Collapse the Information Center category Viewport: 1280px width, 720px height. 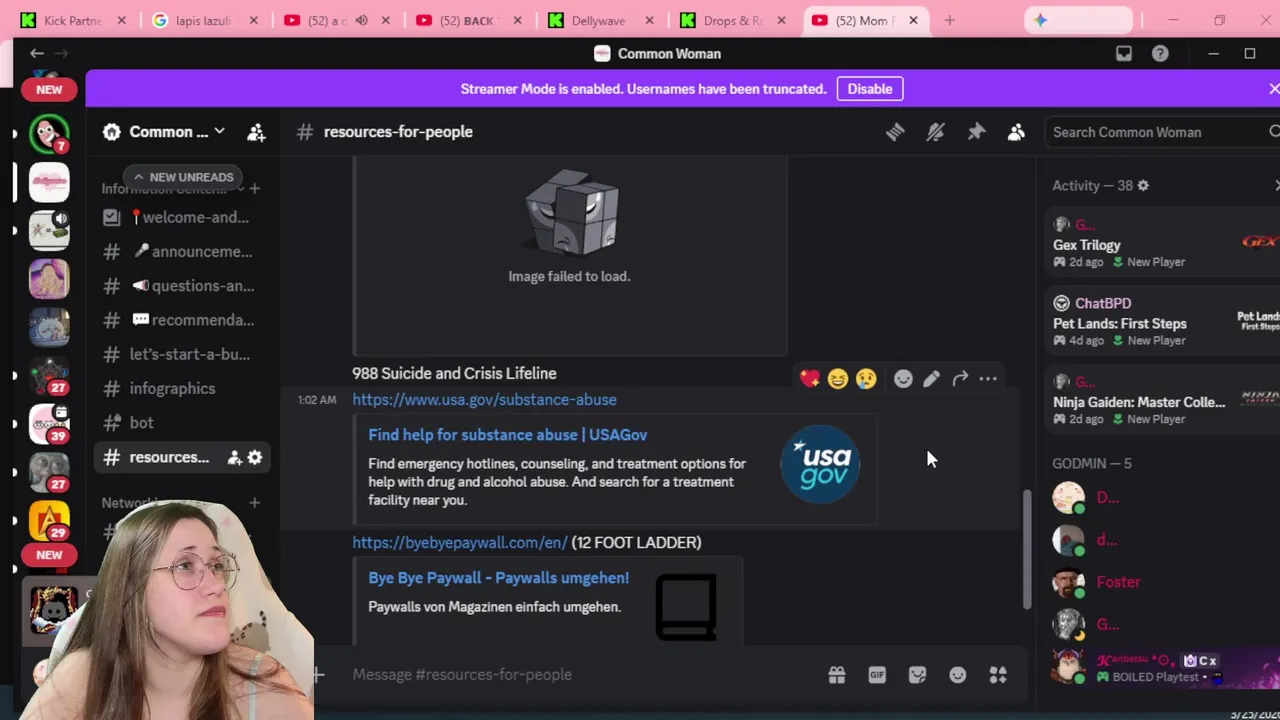[x=164, y=189]
